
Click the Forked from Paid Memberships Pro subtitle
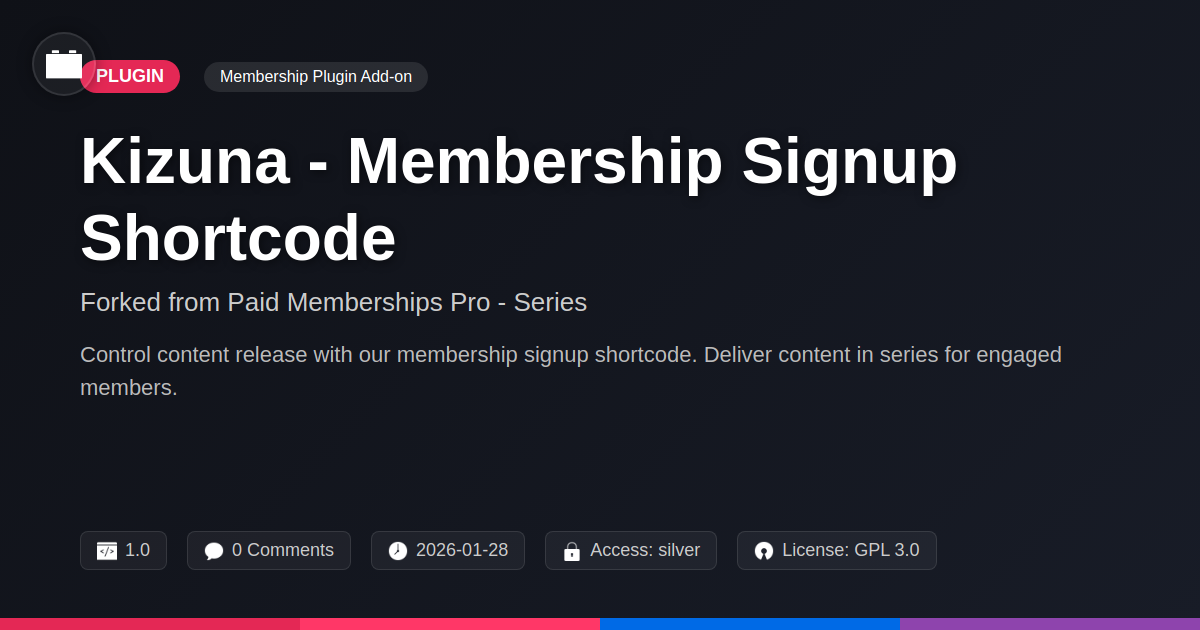pos(333,302)
